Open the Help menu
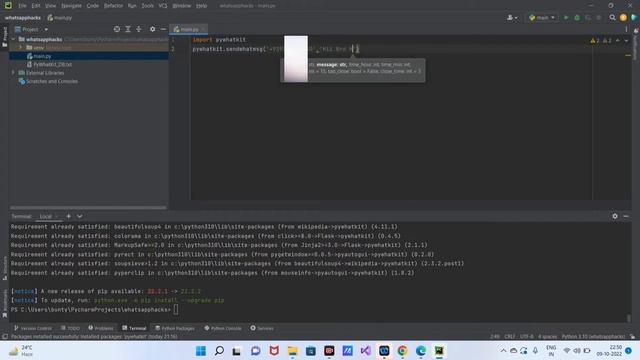640x360 pixels. pyautogui.click(x=201, y=6)
